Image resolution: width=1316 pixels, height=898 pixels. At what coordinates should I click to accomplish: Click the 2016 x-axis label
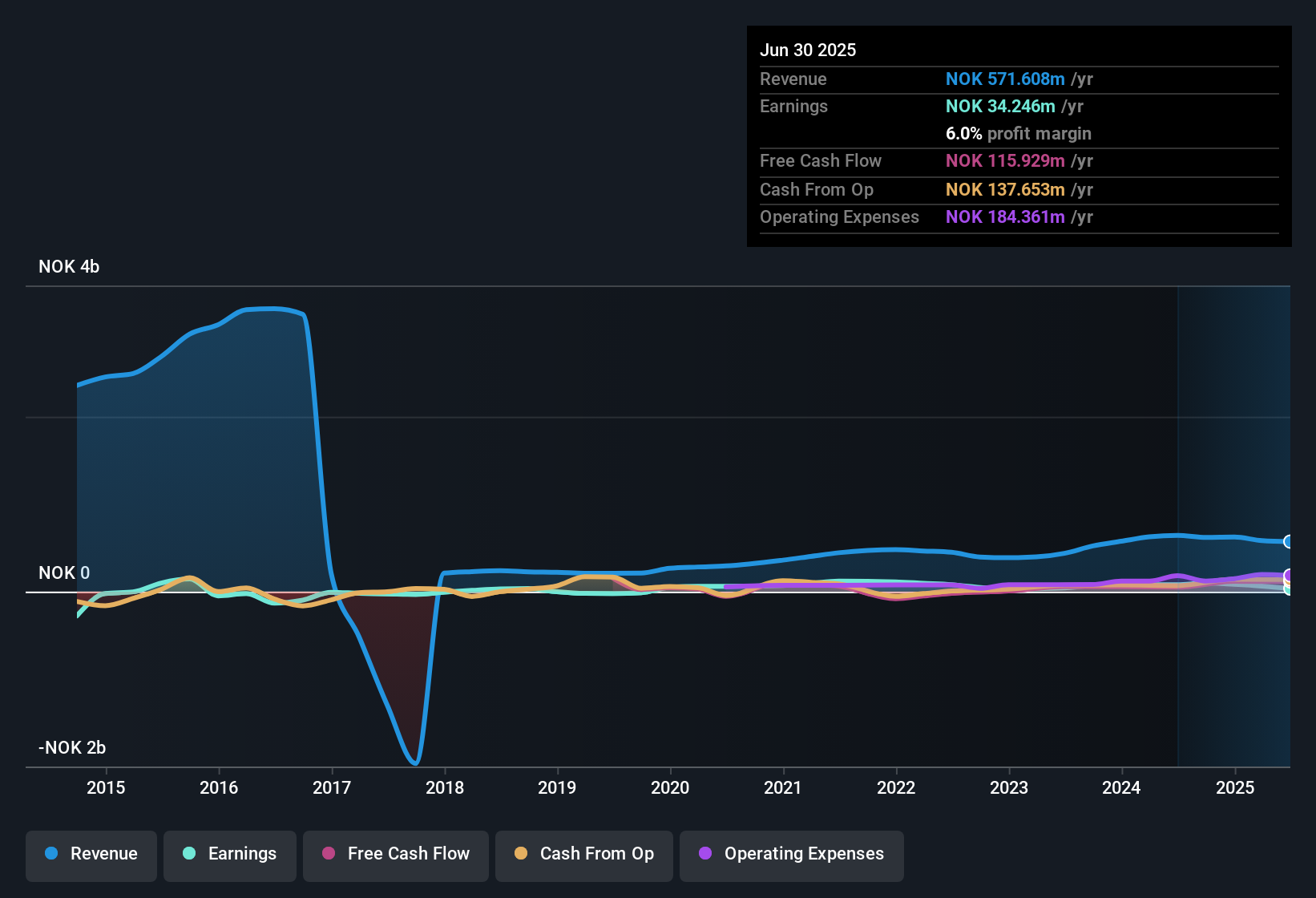click(219, 787)
